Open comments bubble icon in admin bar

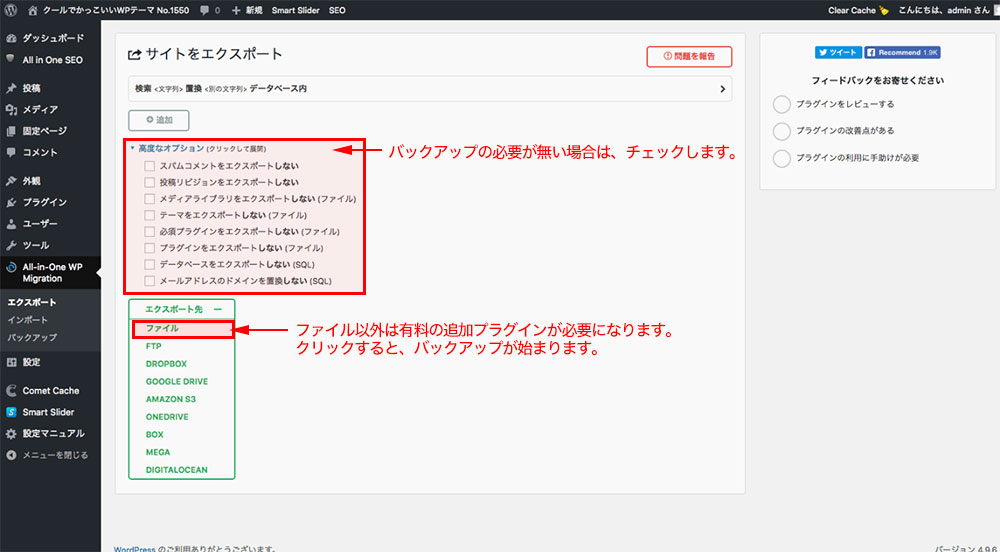coord(205,10)
